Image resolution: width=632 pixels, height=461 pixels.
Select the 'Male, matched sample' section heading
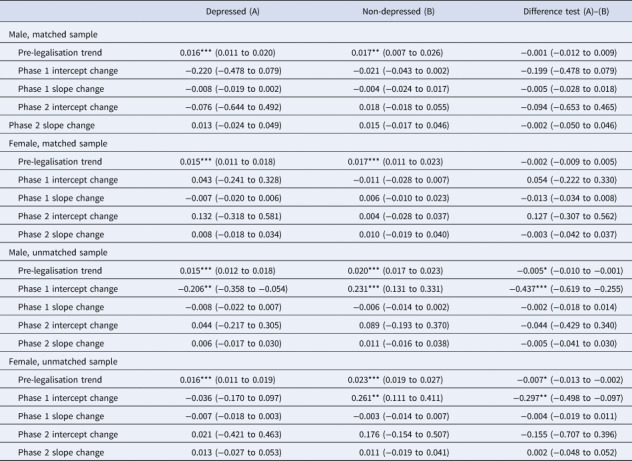tap(53, 34)
